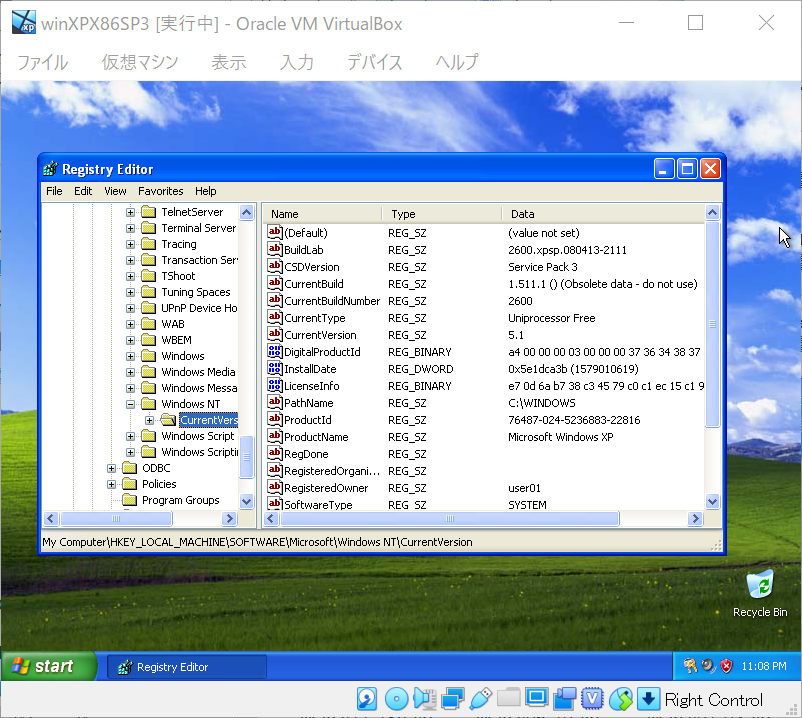This screenshot has height=718, width=802.
Task: Click the DigitalProductId binary value icon
Action: [x=275, y=351]
